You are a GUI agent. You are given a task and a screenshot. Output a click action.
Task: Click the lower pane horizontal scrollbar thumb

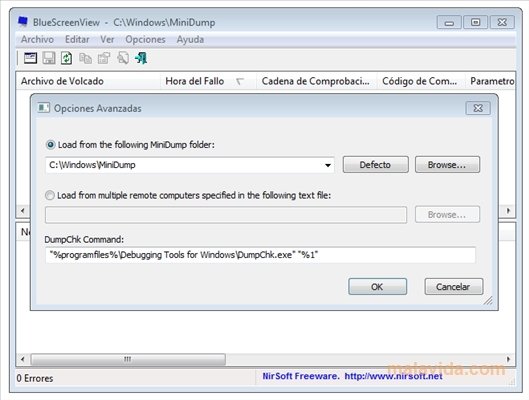tap(128, 359)
